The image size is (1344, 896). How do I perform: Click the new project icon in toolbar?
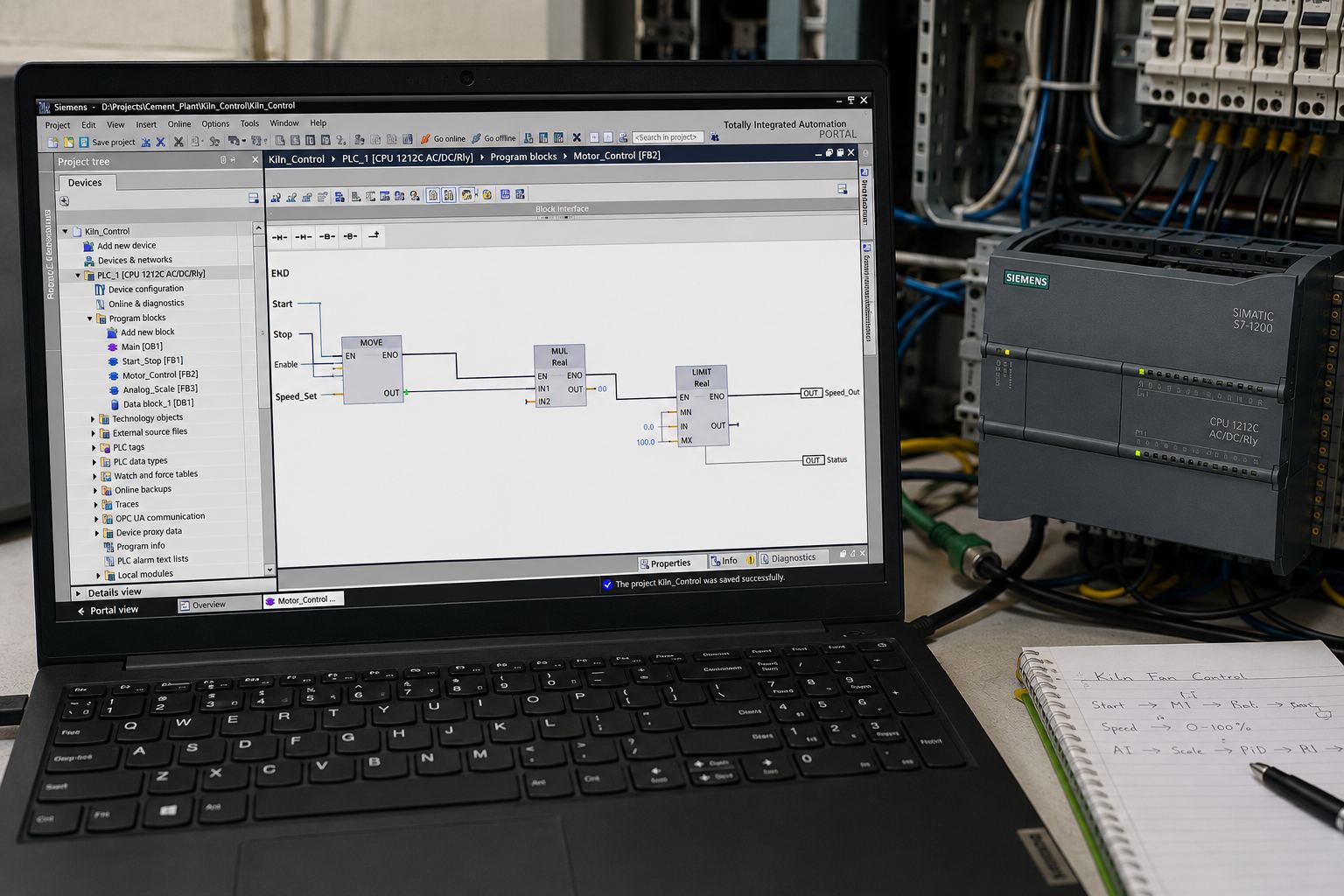[x=52, y=141]
